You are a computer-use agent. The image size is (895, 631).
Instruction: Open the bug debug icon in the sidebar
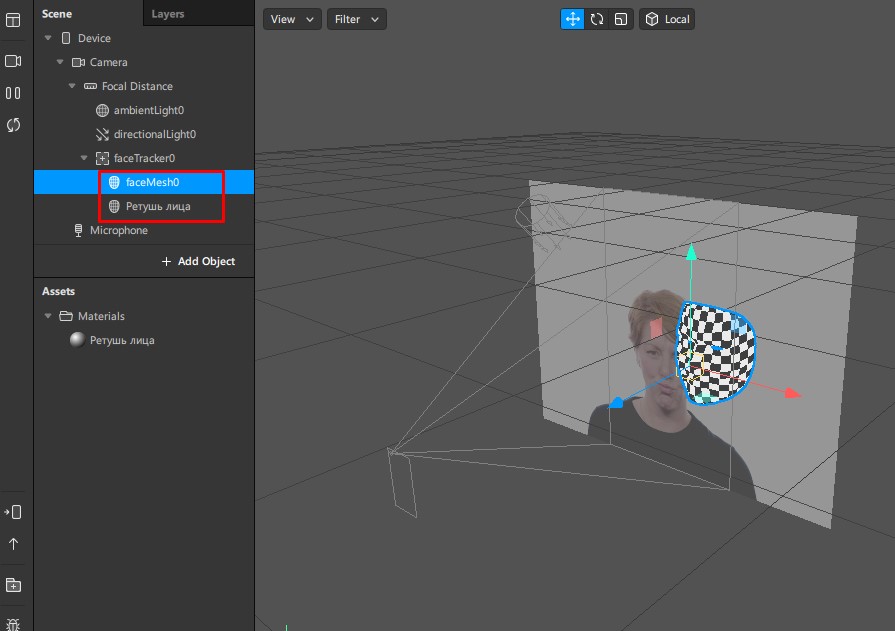coord(13,624)
